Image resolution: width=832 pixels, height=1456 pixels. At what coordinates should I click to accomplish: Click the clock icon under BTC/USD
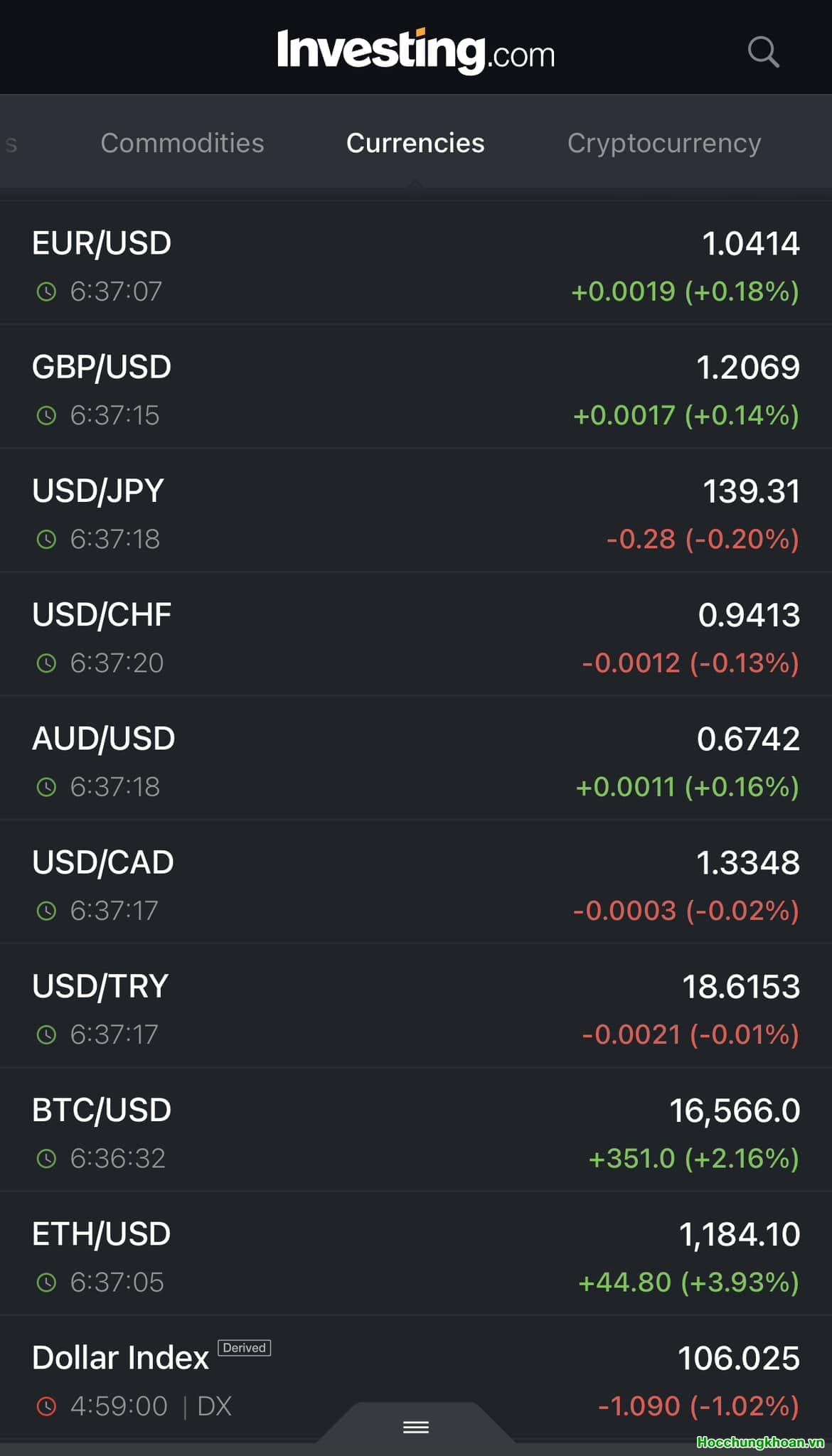tap(46, 1159)
